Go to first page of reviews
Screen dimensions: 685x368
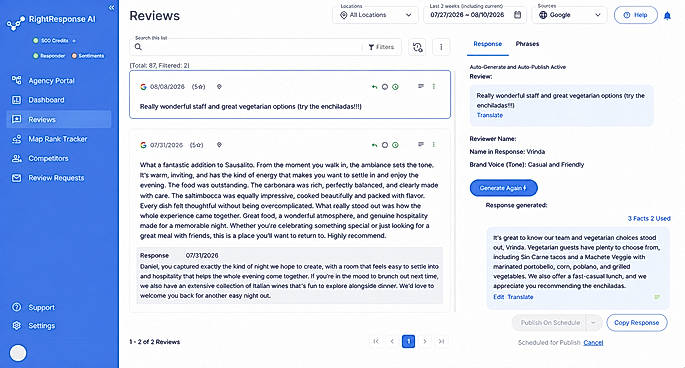(376, 341)
